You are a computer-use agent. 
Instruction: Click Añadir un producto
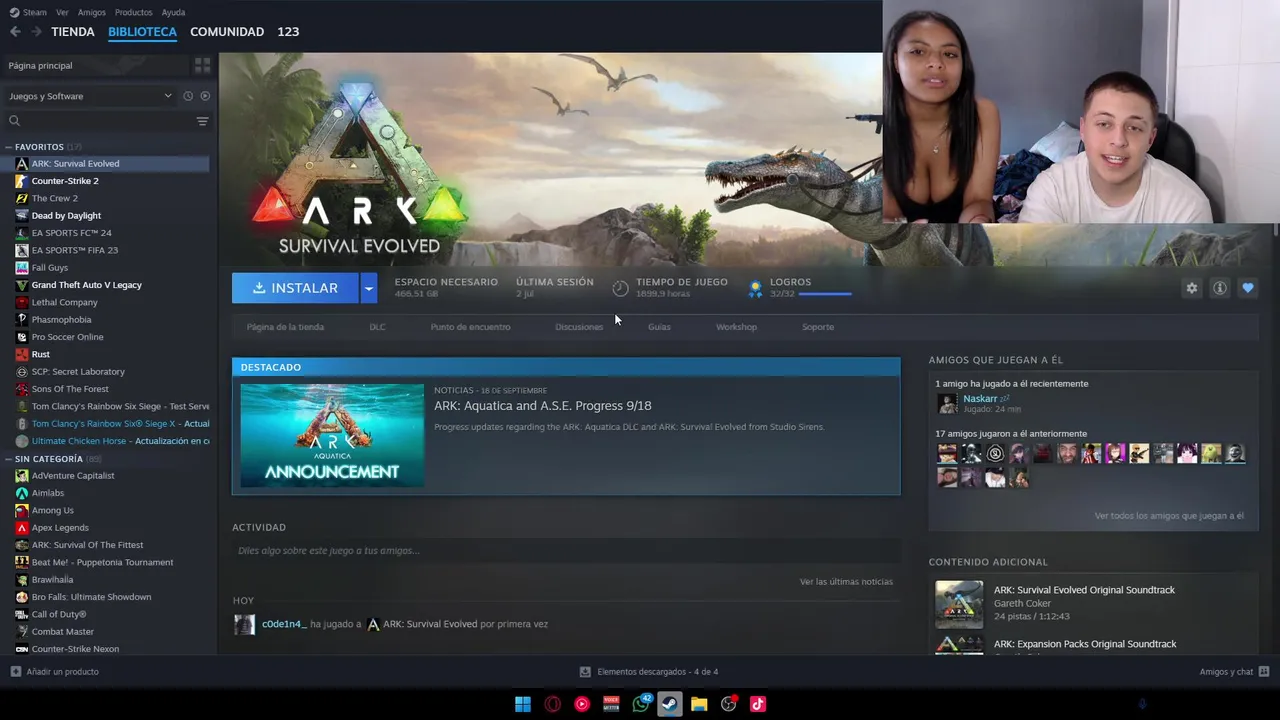pyautogui.click(x=62, y=672)
